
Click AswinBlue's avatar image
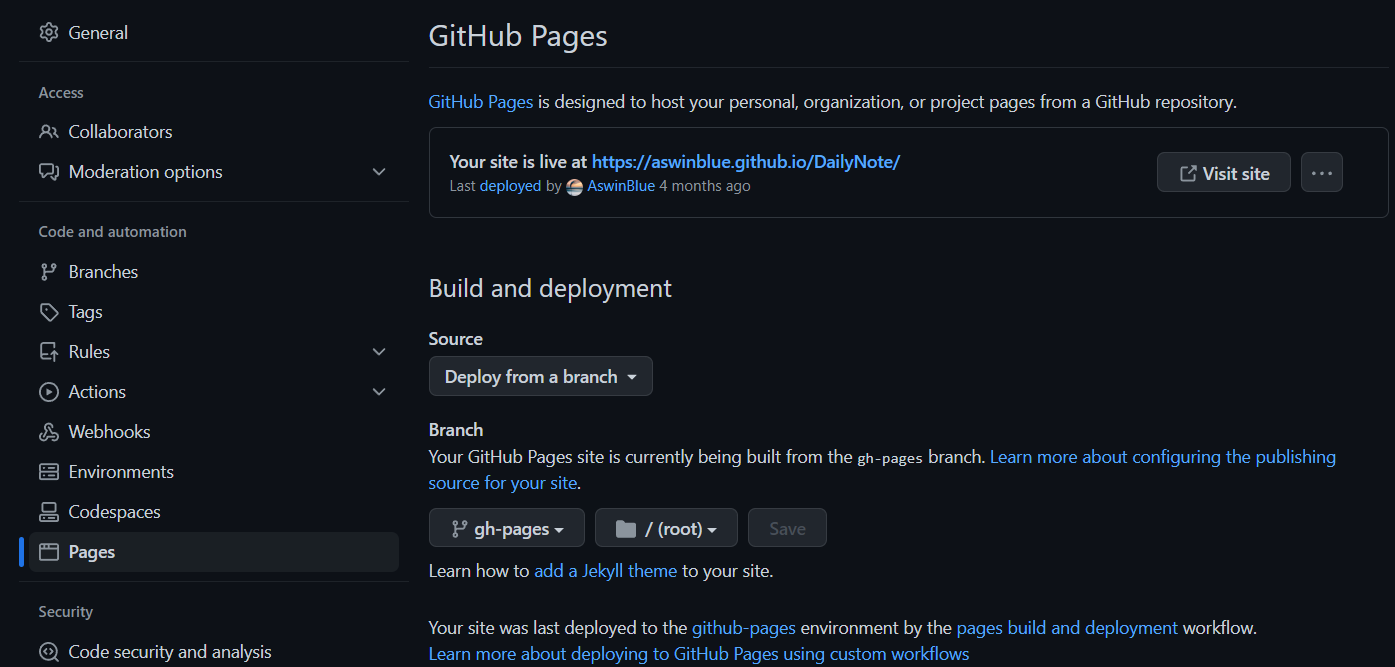coord(574,186)
